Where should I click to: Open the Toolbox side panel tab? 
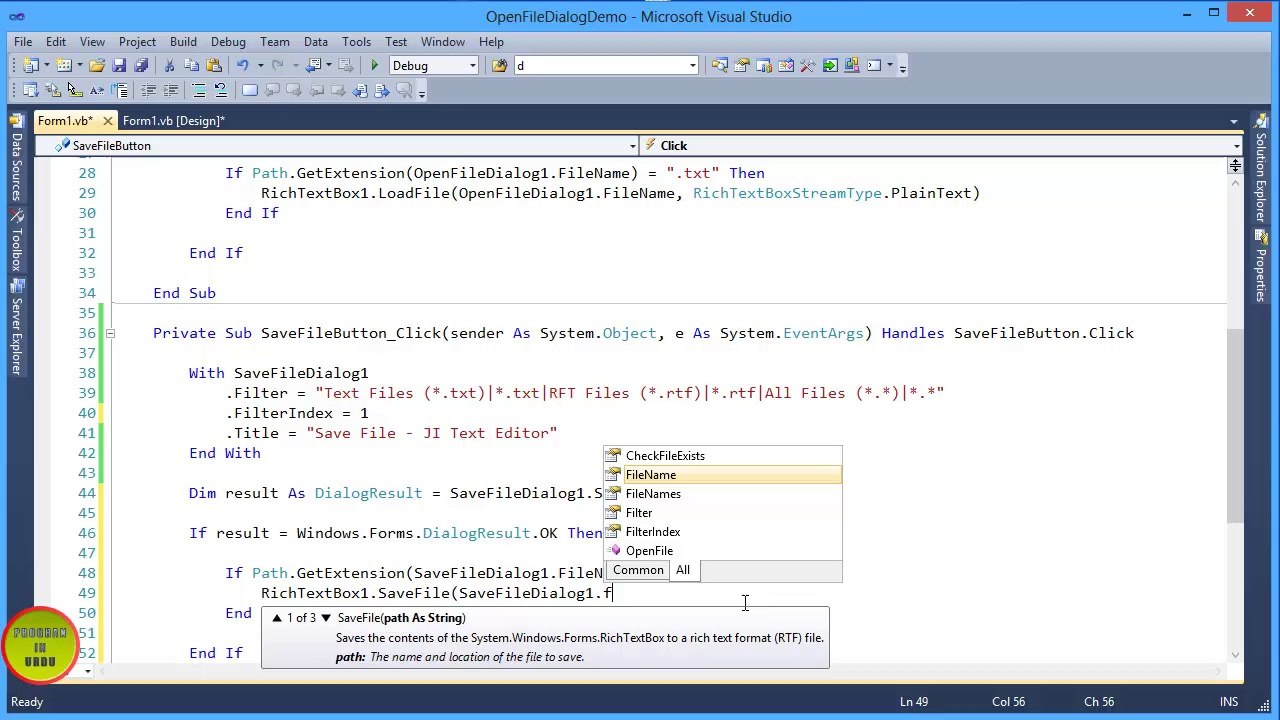point(16,241)
